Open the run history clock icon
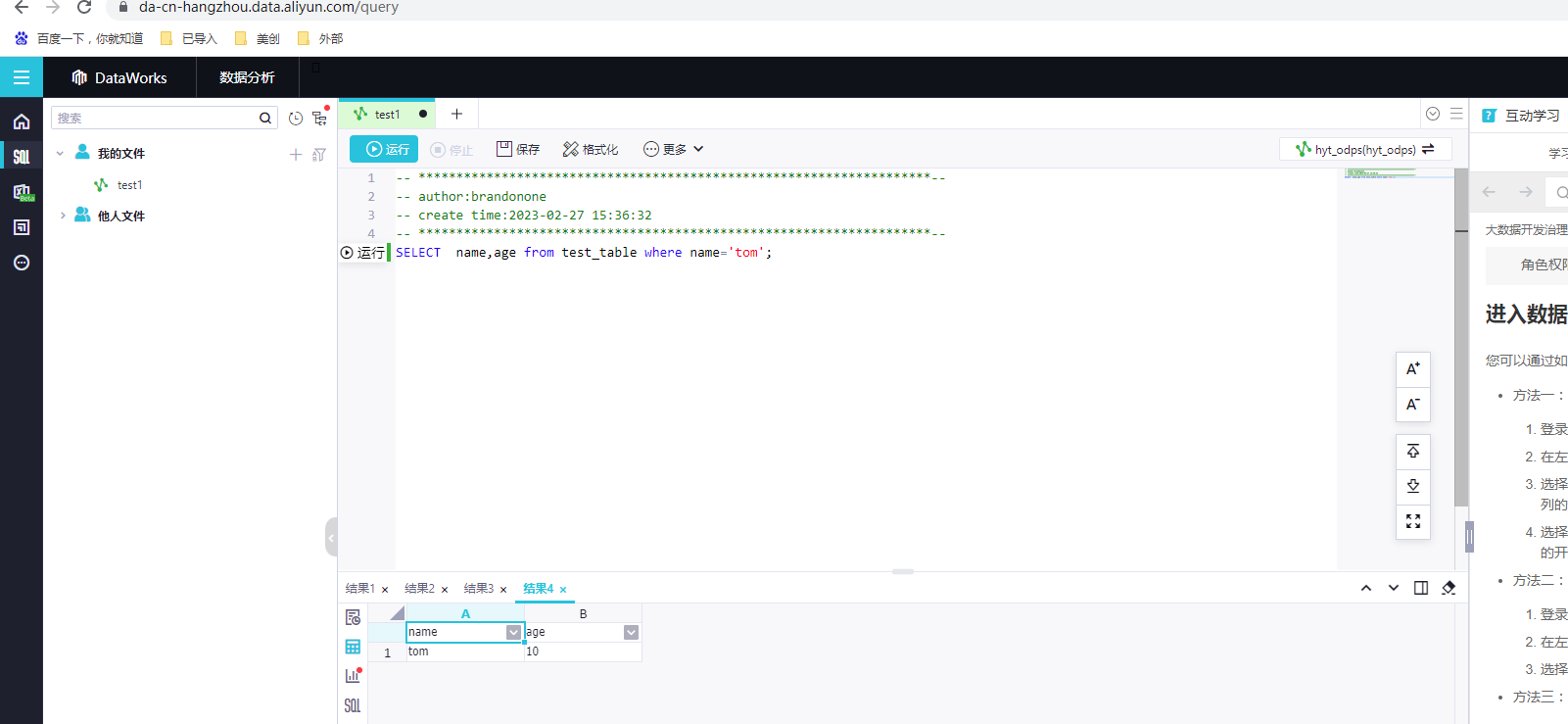This screenshot has width=1568, height=724. tap(296, 118)
